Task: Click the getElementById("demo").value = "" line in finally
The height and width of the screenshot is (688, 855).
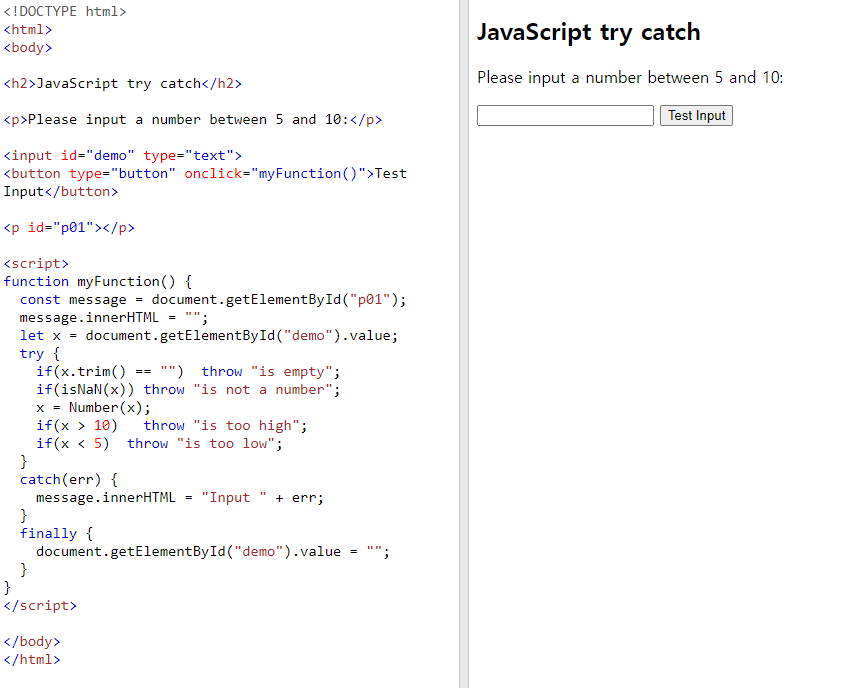Action: pyautogui.click(x=213, y=551)
